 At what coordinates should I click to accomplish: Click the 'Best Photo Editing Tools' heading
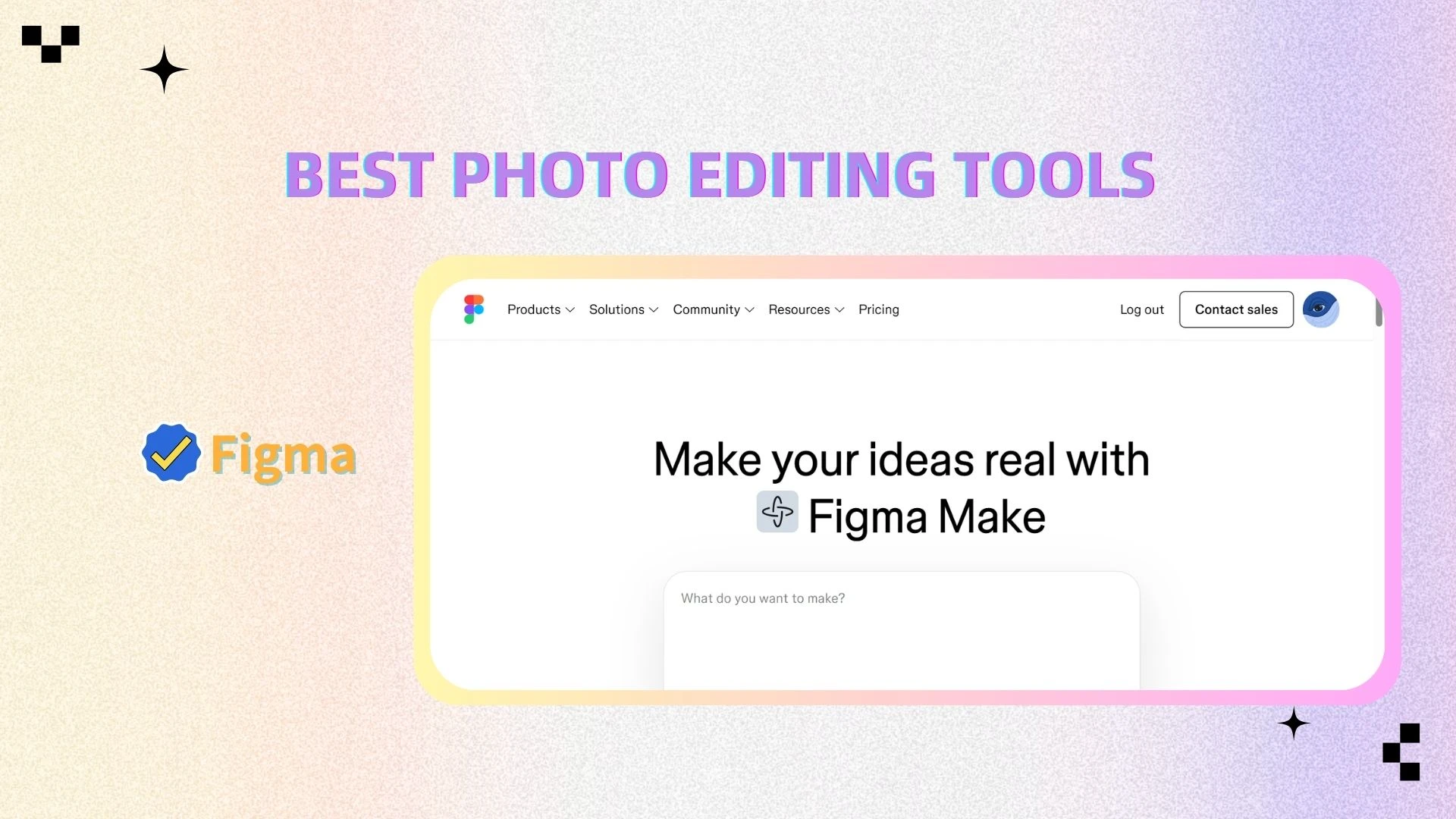pos(720,175)
